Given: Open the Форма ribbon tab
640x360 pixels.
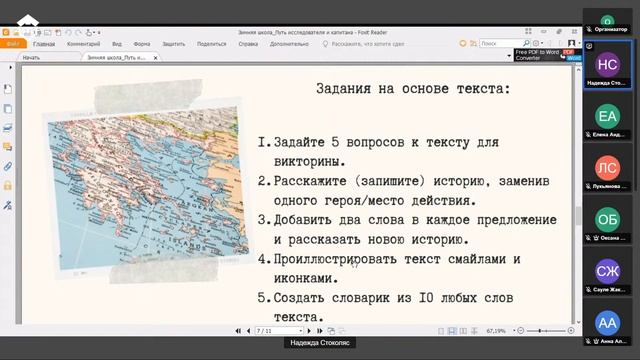Looking at the screenshot, I should point(142,44).
